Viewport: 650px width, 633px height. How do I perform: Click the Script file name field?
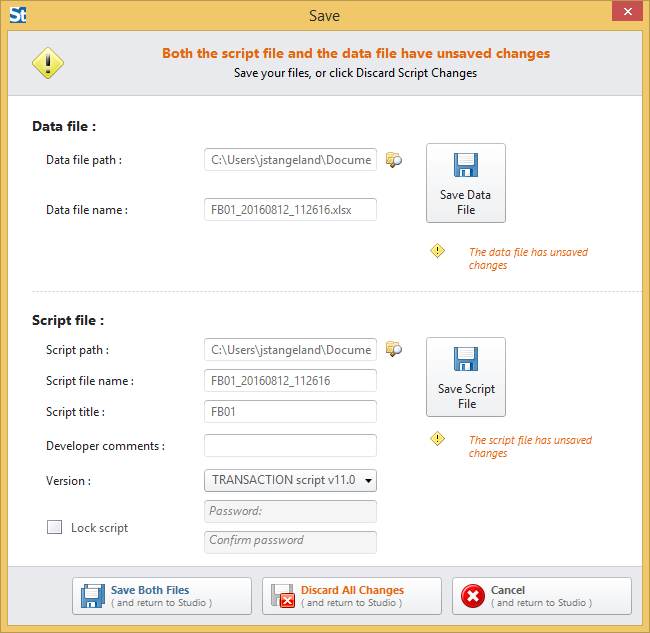(x=290, y=380)
